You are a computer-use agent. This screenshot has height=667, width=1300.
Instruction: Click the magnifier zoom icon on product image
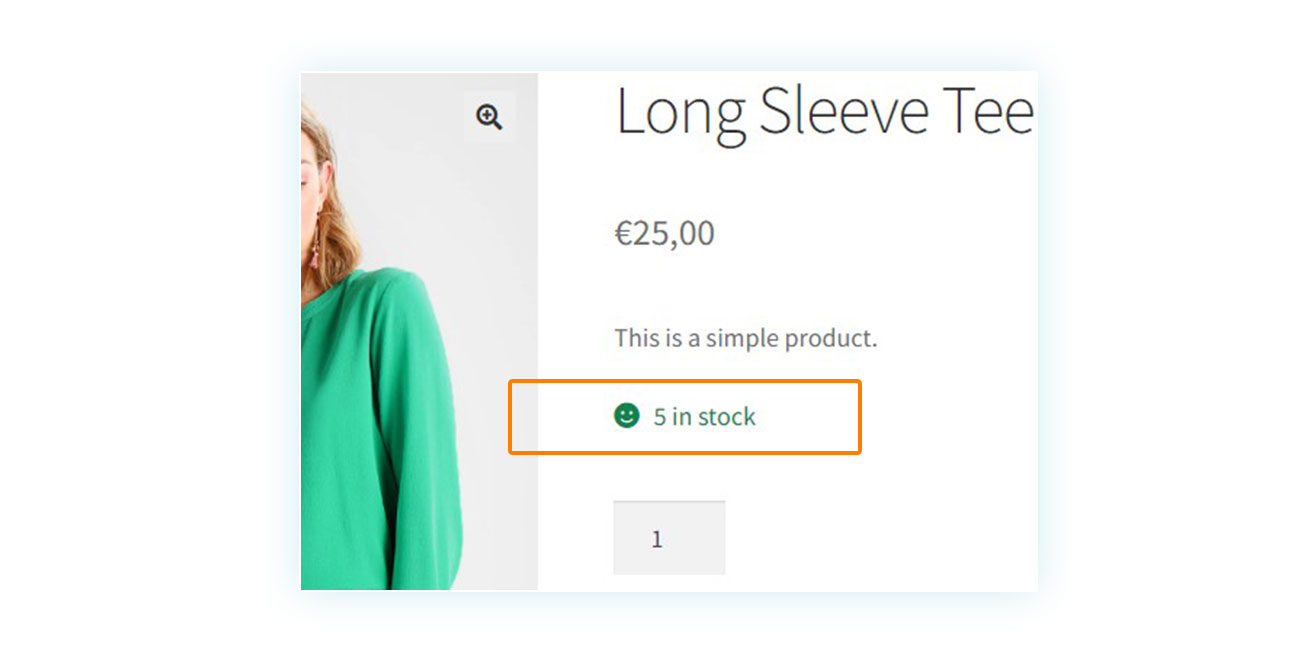(x=489, y=117)
